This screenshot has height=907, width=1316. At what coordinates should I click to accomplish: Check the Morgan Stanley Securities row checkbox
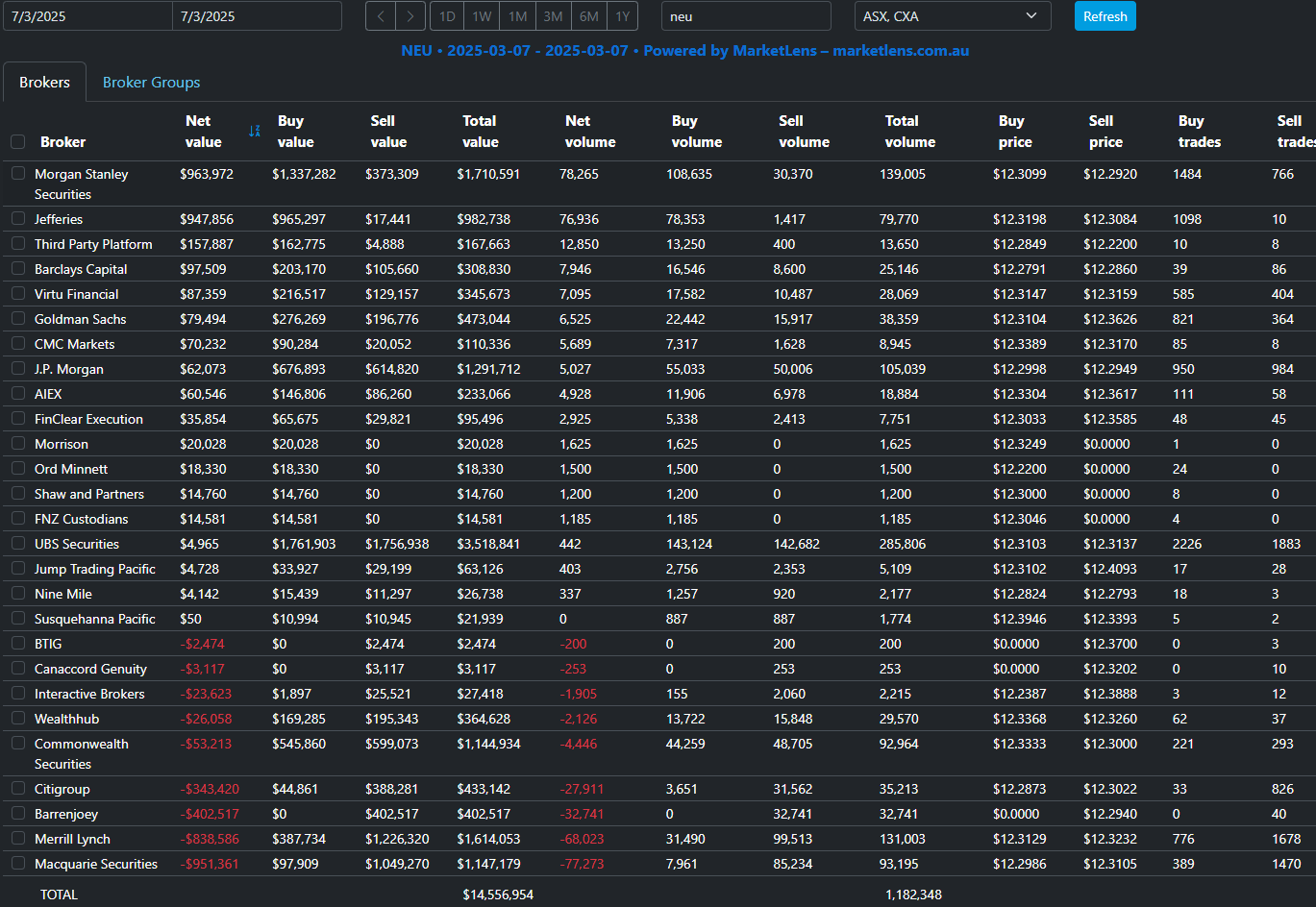click(18, 174)
